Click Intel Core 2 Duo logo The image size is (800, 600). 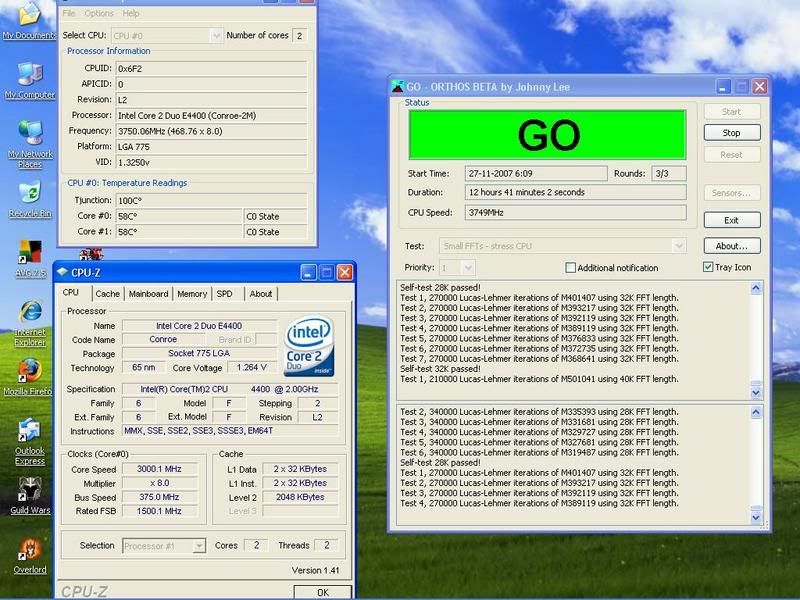pos(309,346)
